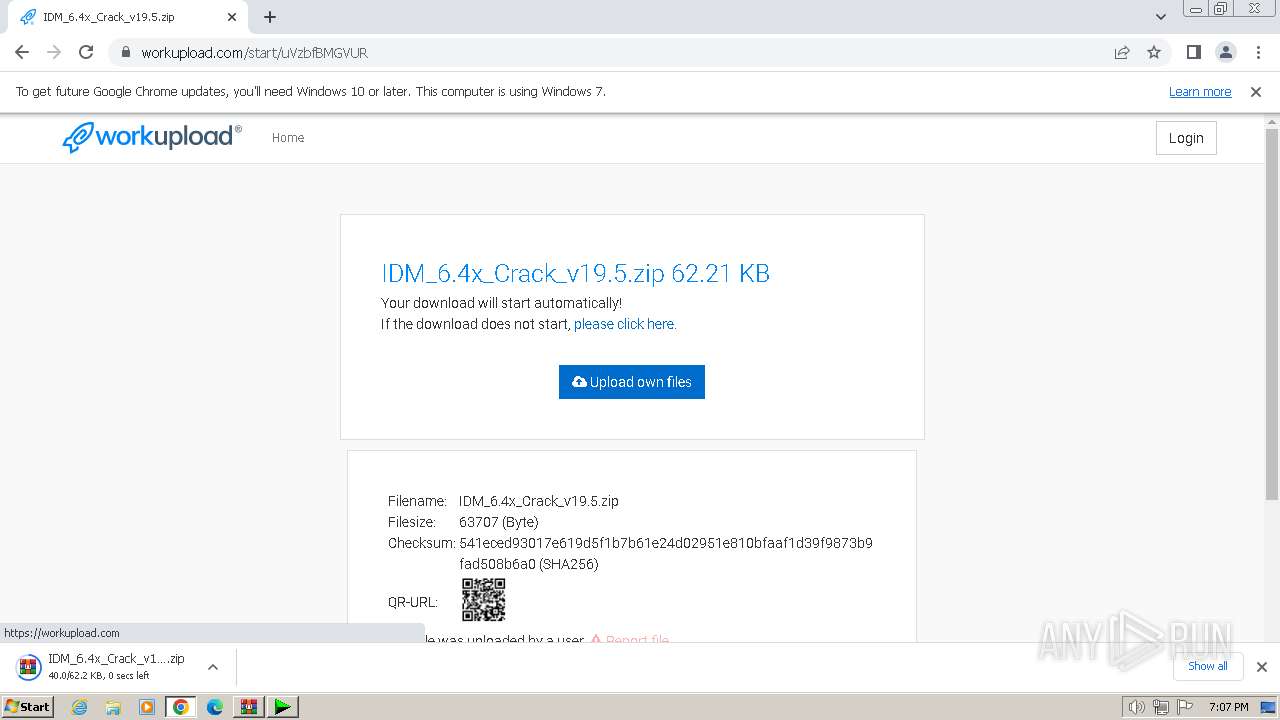Click the system tray volume icon
The height and width of the screenshot is (720, 1280).
[1136, 707]
